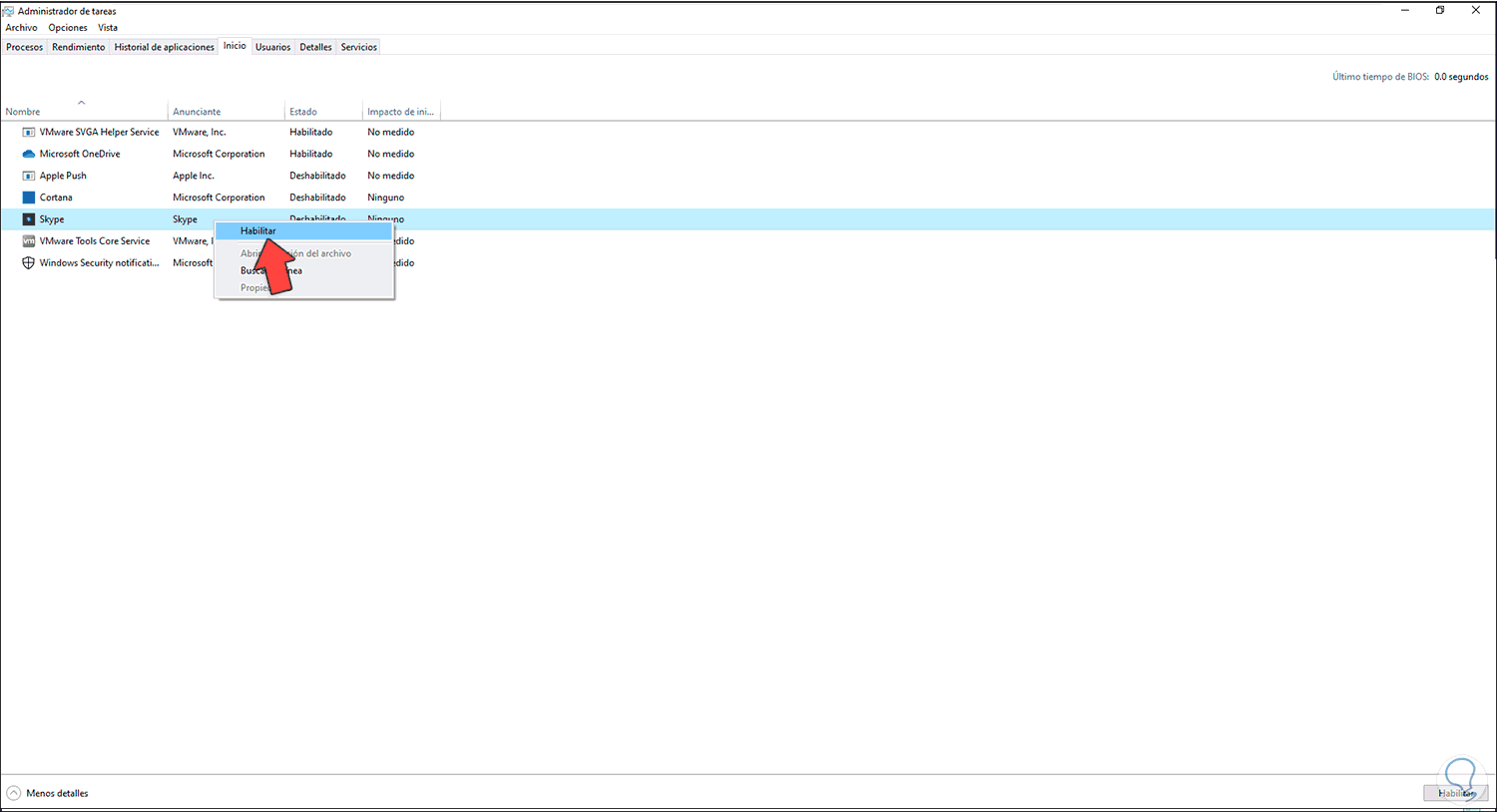Switch to the Rendimiento tab
This screenshot has height=812, width=1497.
(x=79, y=47)
